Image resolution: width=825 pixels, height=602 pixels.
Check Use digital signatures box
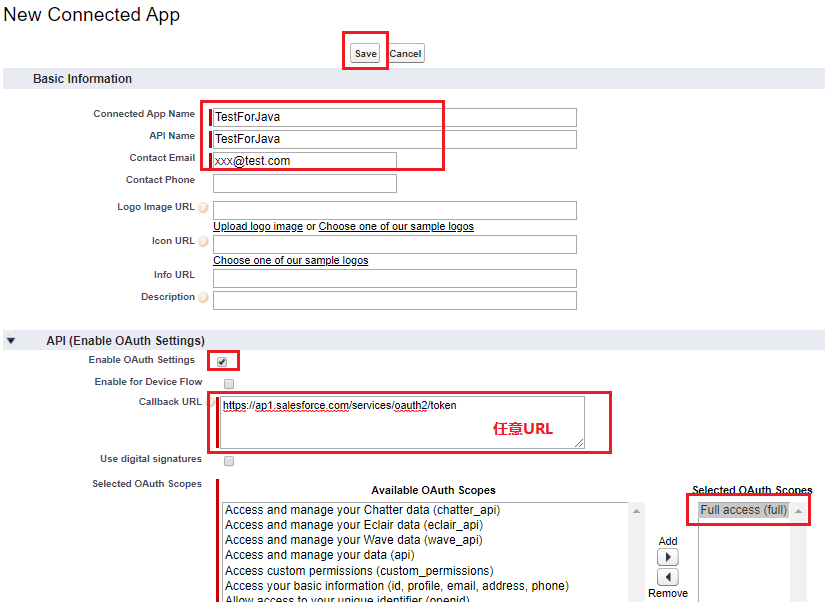click(229, 461)
